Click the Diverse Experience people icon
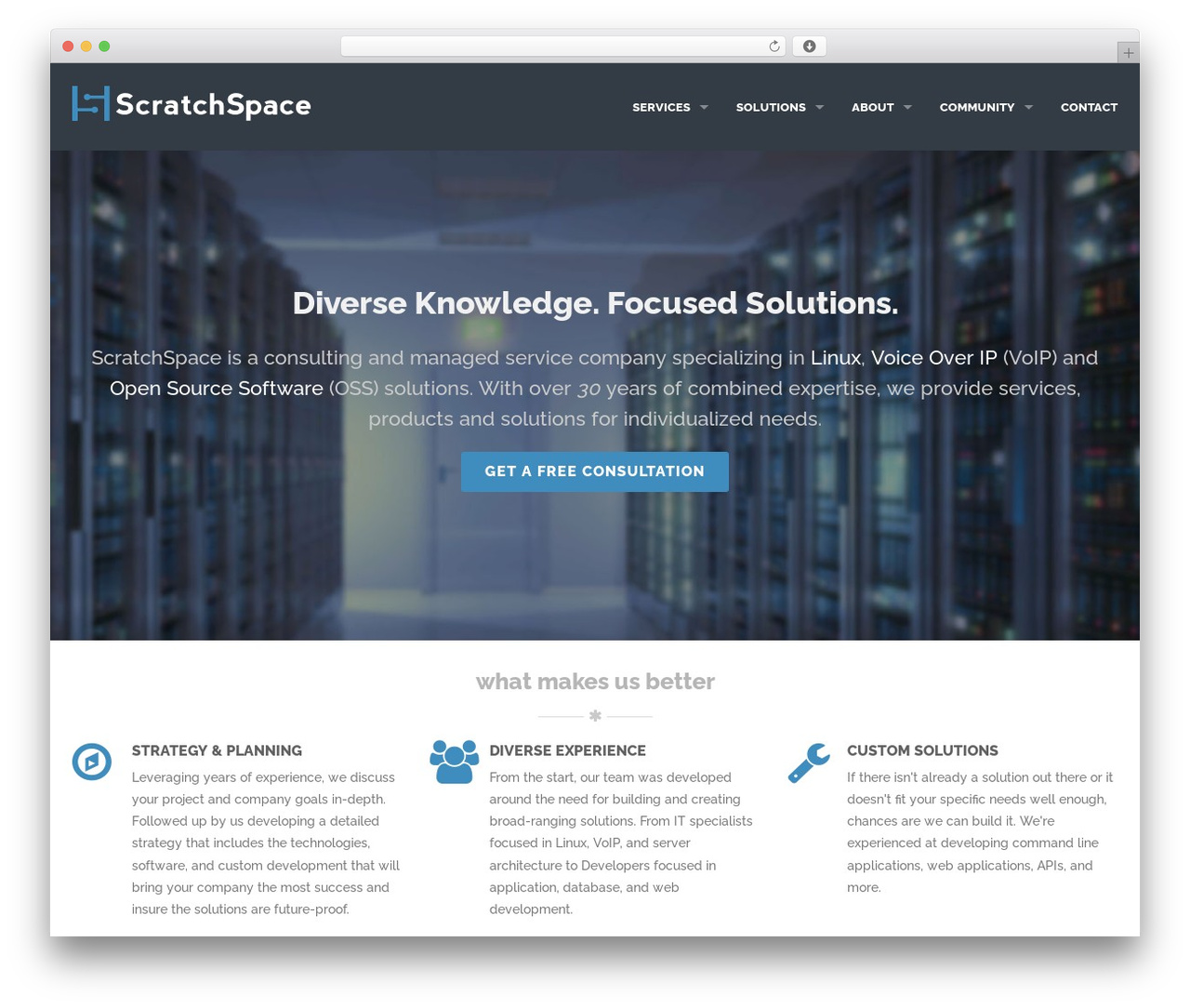 coord(454,762)
